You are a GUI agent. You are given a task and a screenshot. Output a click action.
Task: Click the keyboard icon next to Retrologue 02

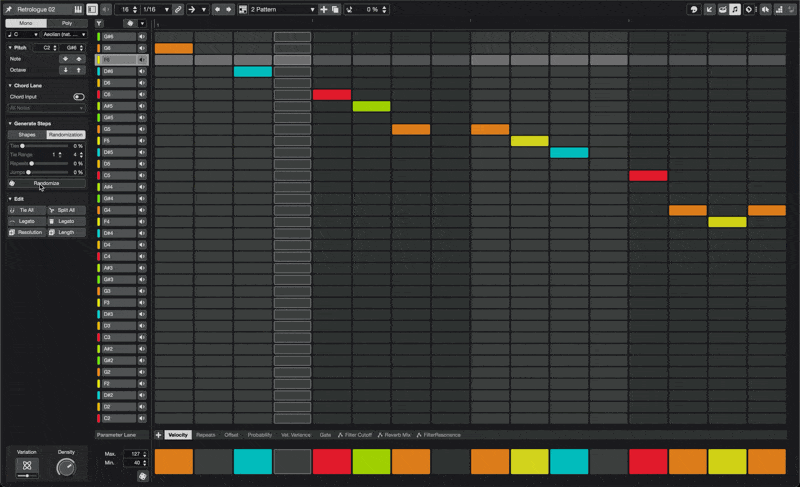coord(78,9)
